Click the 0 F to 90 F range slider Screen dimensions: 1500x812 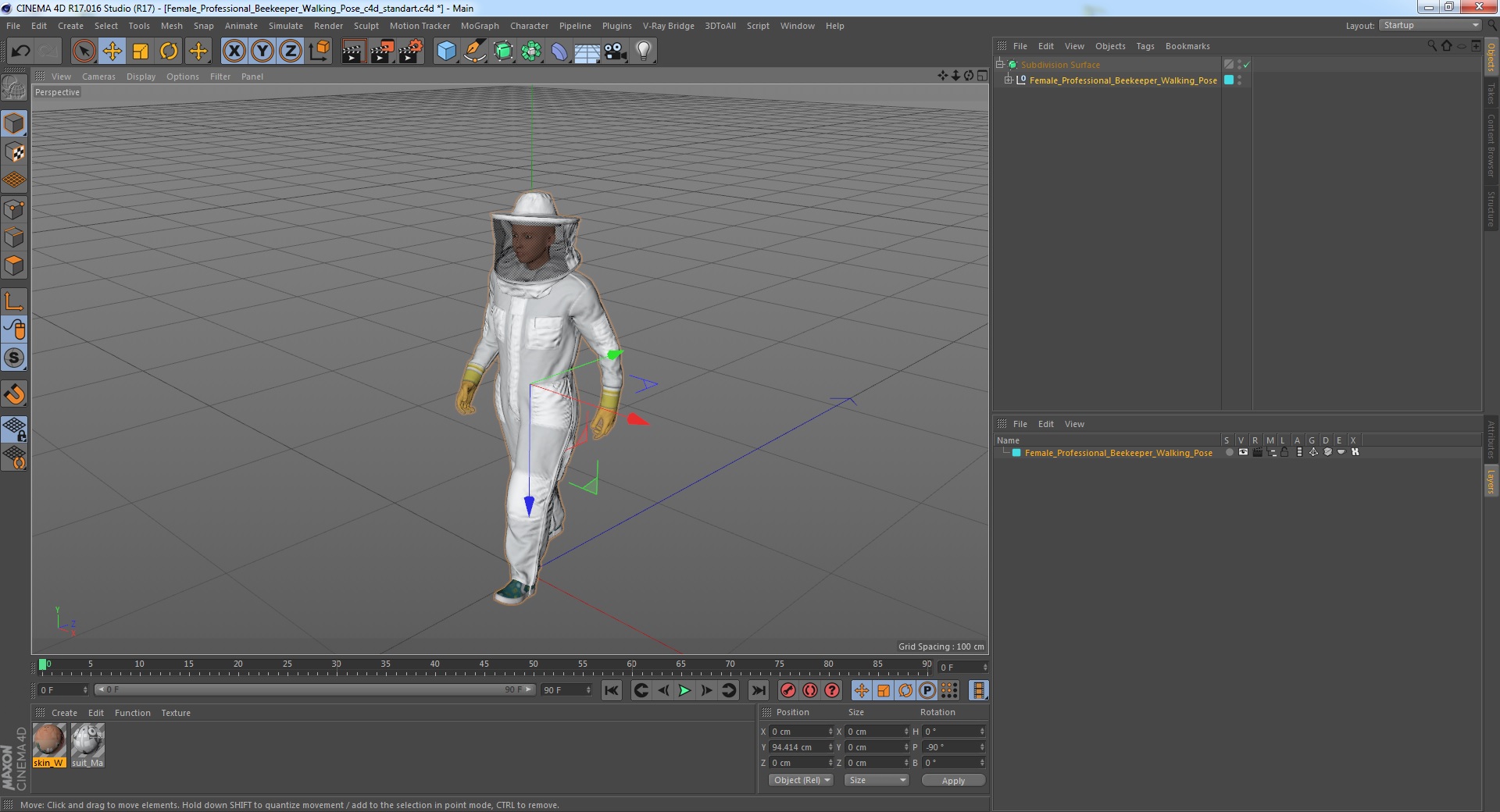315,689
